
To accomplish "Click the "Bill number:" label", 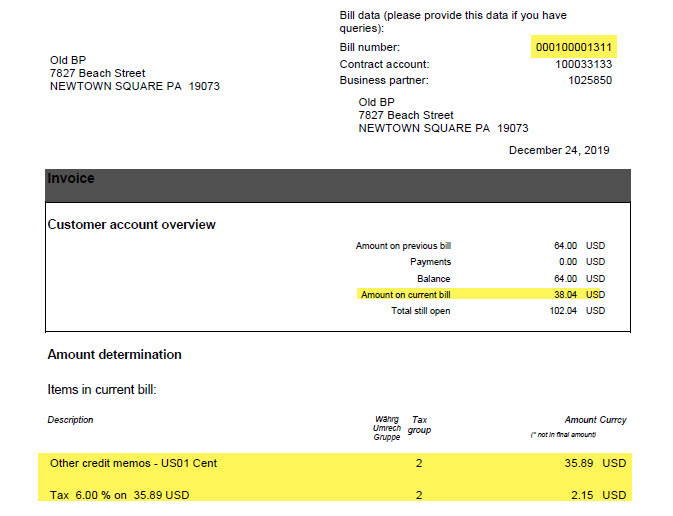I will (x=370, y=47).
